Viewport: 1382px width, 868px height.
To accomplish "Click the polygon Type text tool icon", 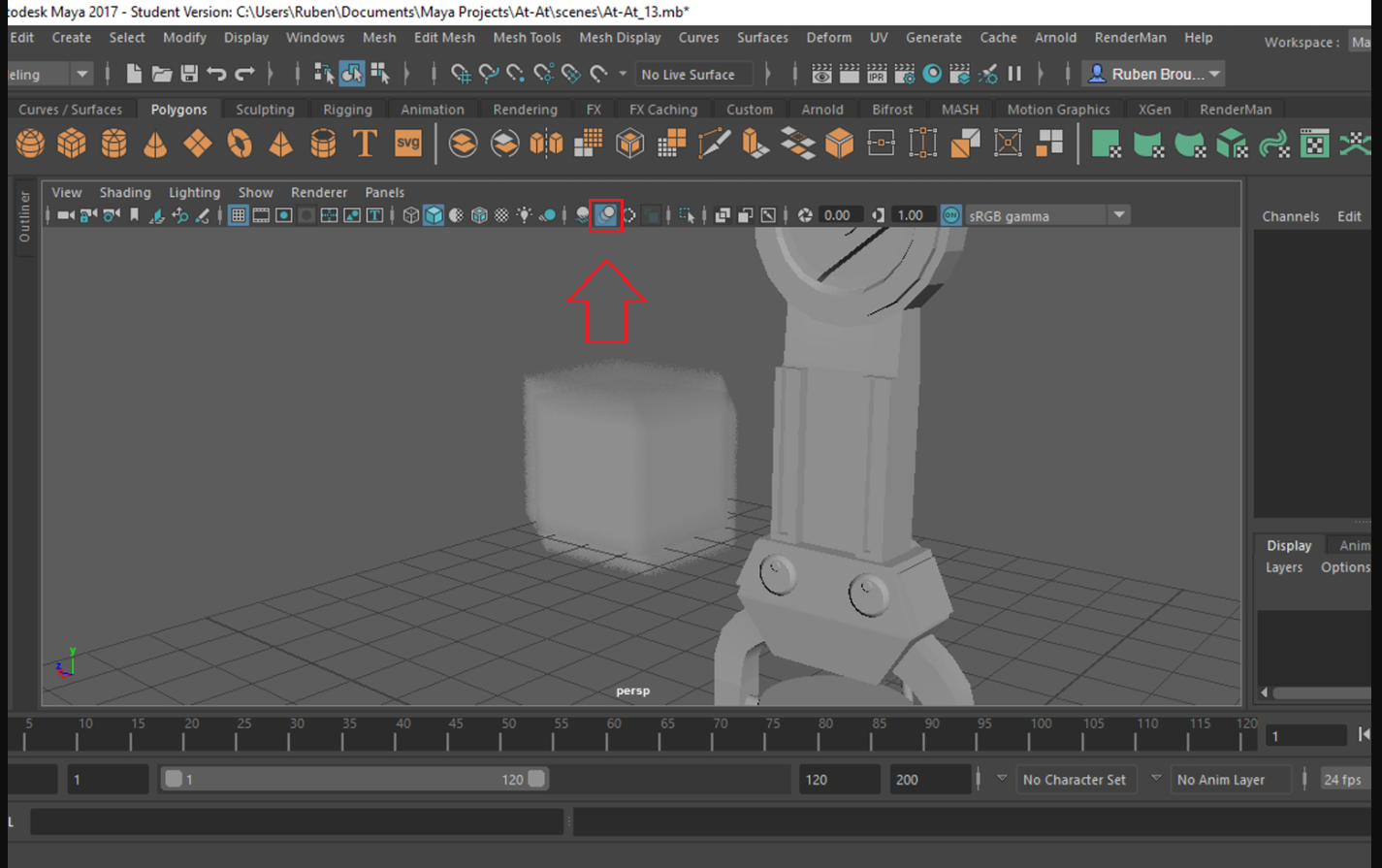I will [x=366, y=144].
